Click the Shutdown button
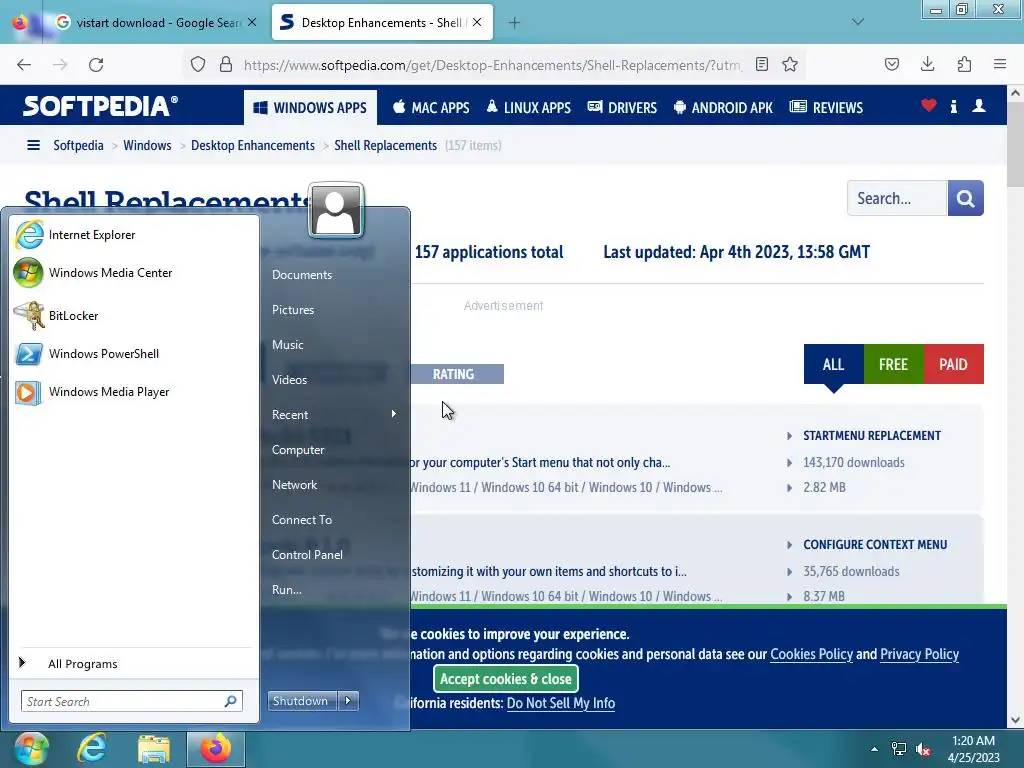Image resolution: width=1024 pixels, height=768 pixels. click(302, 701)
